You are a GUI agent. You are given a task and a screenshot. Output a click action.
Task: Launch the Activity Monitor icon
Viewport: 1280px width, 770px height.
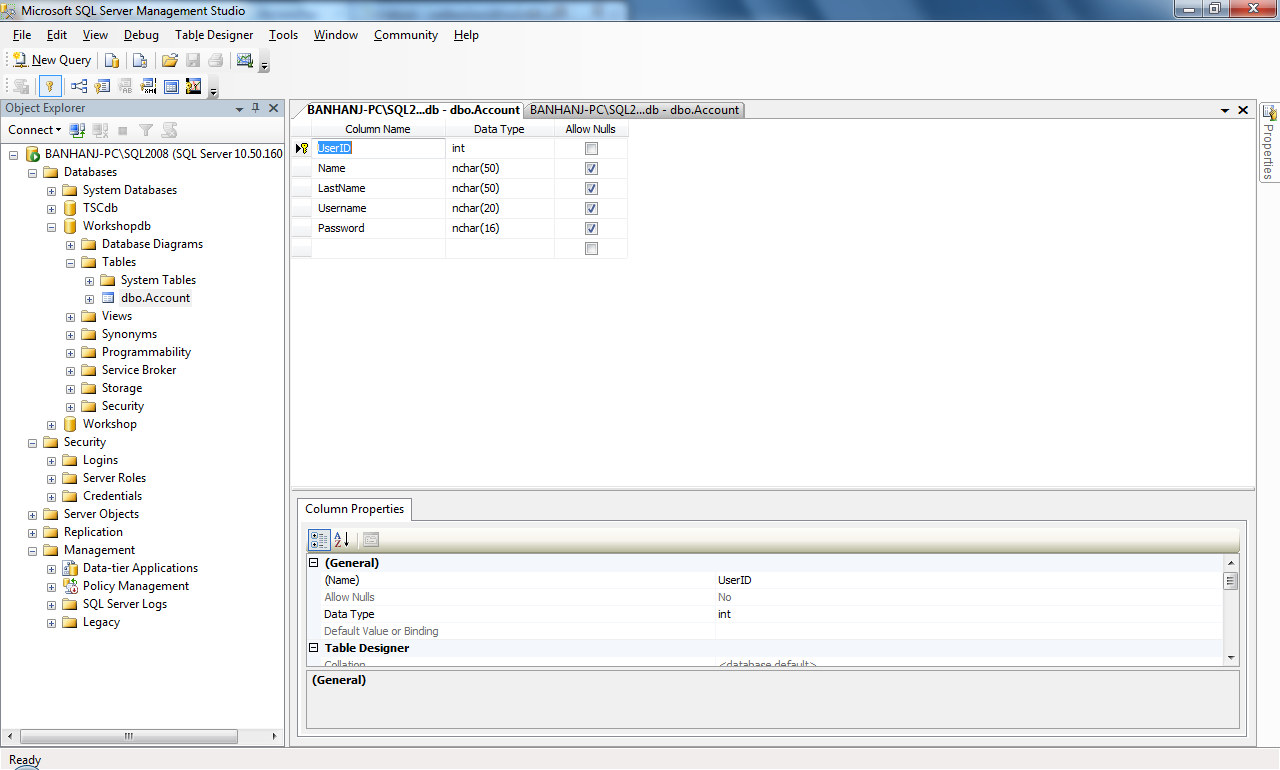[x=245, y=60]
